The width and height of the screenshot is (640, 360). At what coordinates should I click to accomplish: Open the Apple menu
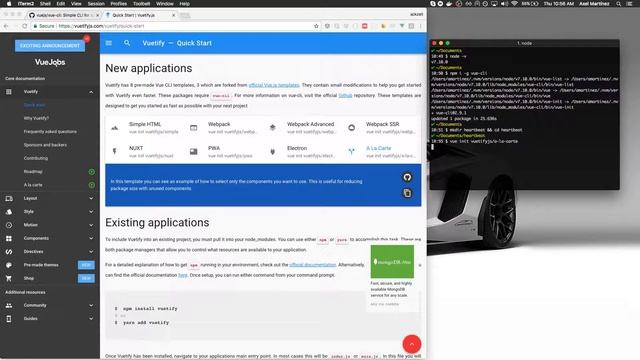pos(9,4)
